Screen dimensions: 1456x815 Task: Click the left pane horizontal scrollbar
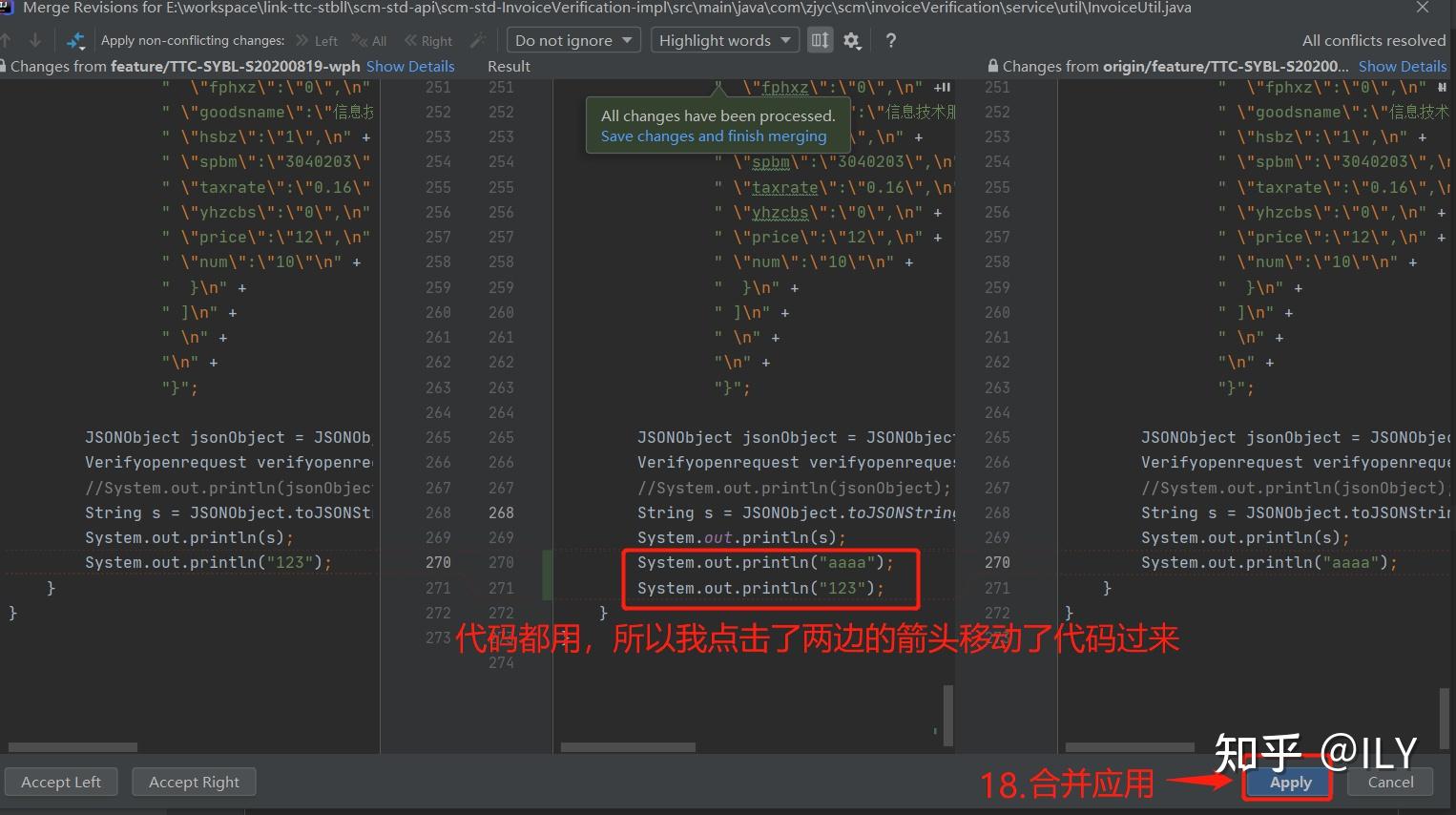pos(73,747)
